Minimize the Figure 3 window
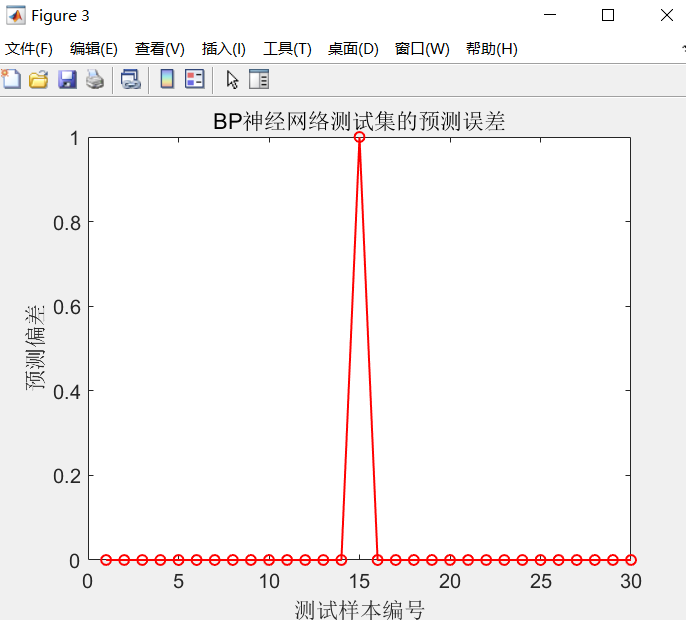The image size is (686, 620). coord(550,15)
